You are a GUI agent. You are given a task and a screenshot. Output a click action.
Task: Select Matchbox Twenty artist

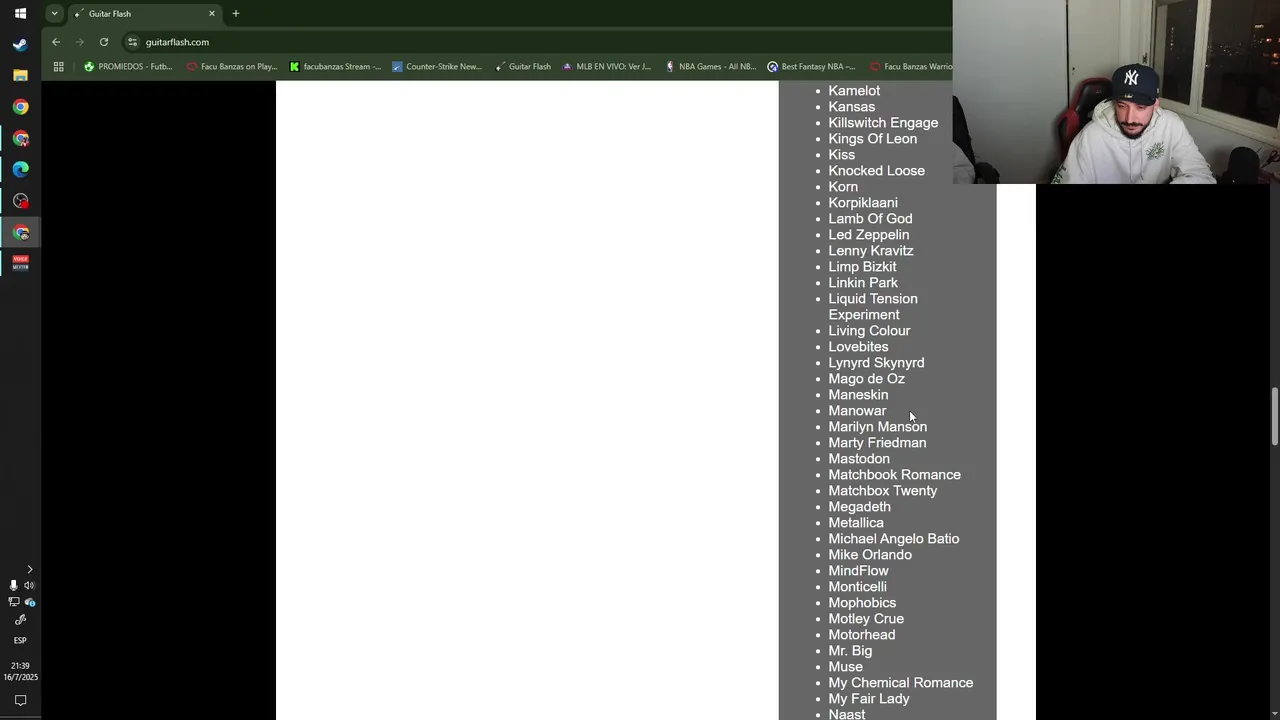point(882,491)
